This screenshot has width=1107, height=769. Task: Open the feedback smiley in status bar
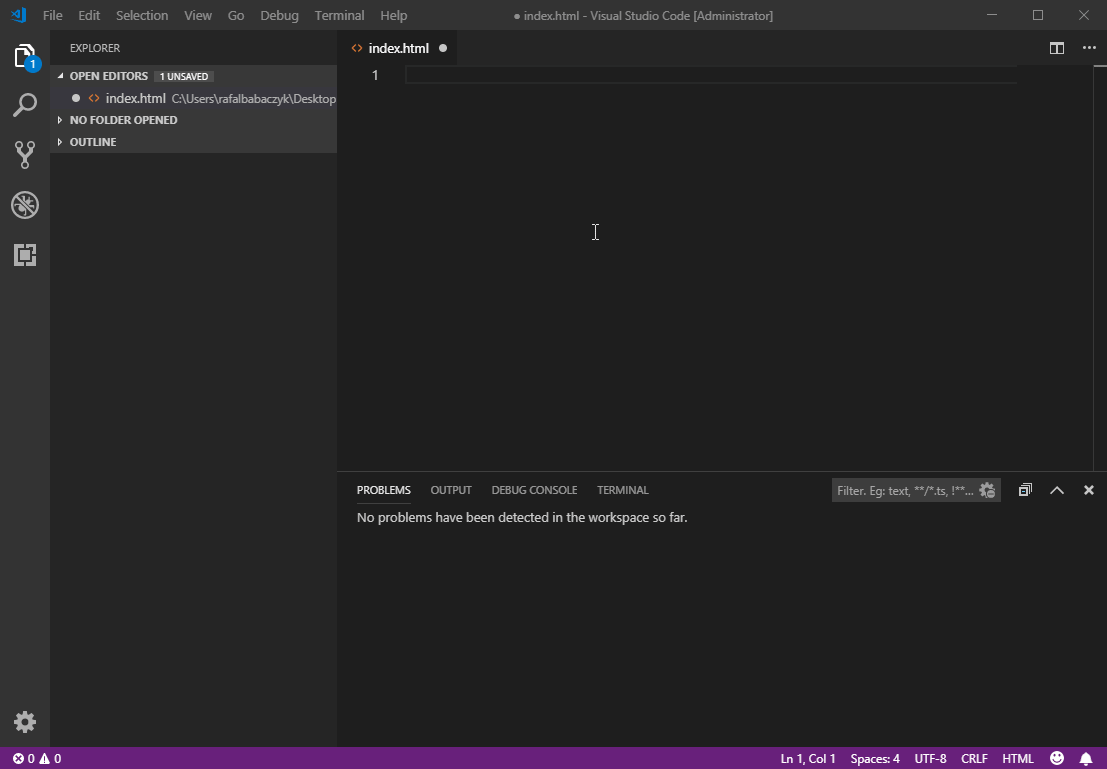1057,758
